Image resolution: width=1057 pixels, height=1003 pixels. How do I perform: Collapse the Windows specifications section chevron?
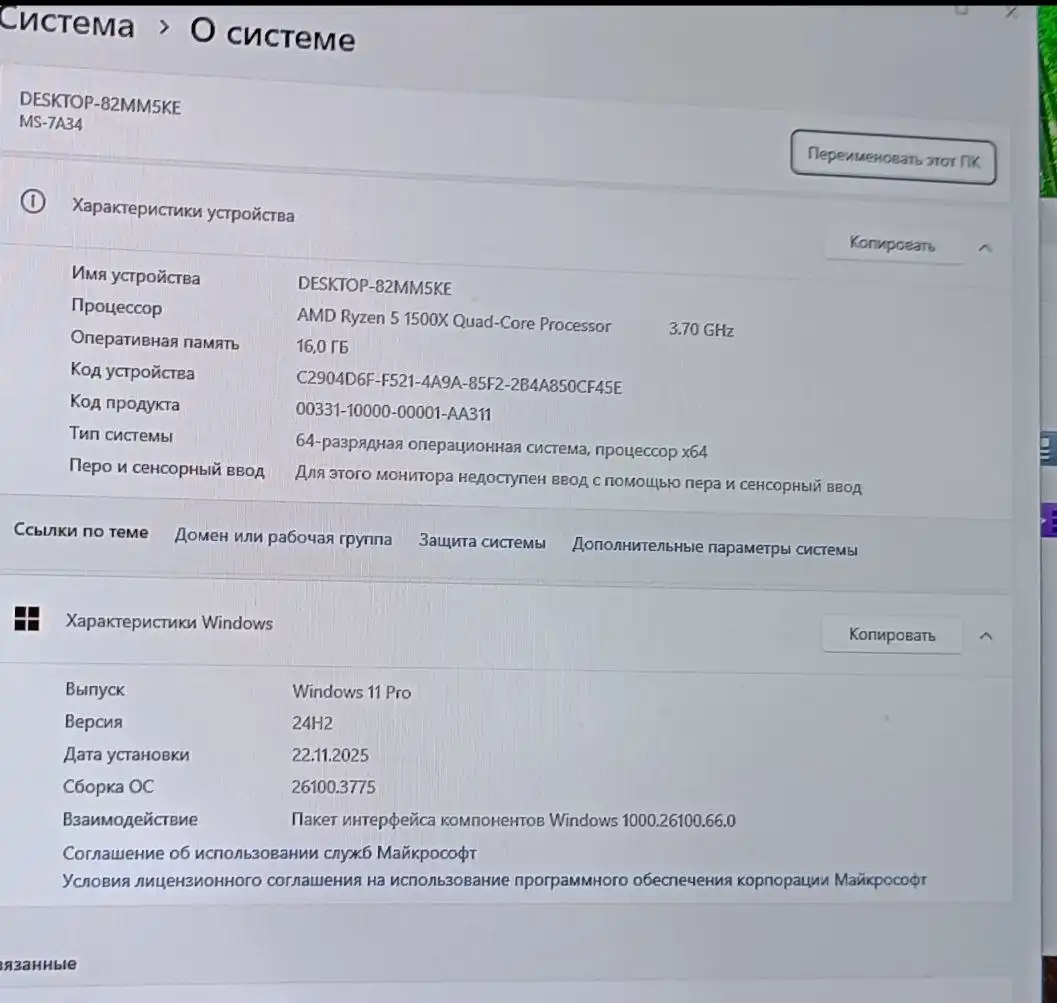click(986, 634)
